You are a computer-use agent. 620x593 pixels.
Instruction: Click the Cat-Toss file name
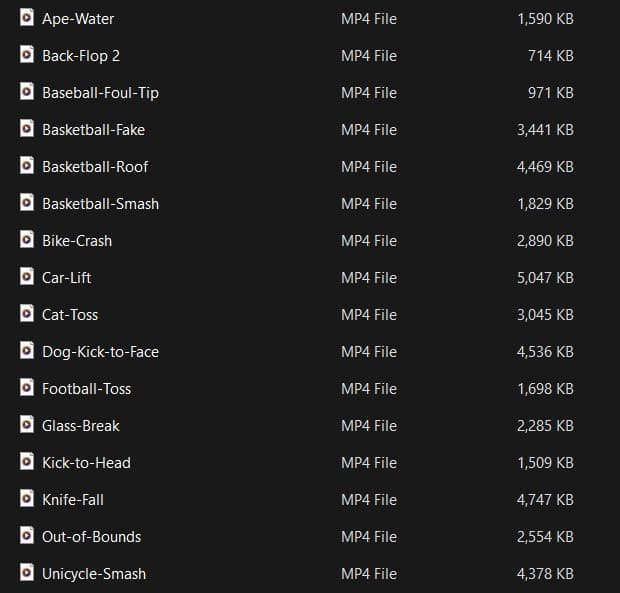tap(70, 315)
